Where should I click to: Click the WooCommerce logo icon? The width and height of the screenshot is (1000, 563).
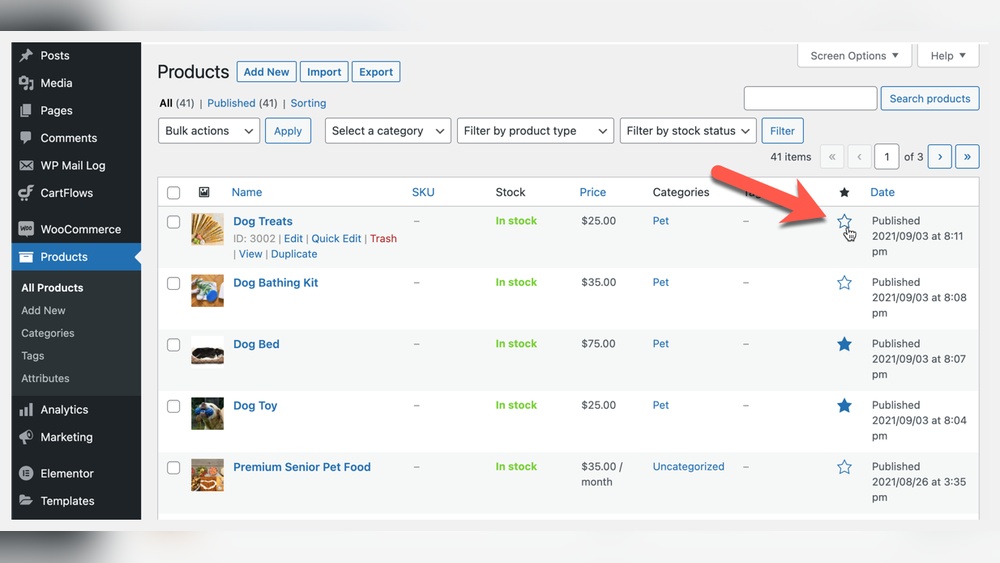click(26, 229)
